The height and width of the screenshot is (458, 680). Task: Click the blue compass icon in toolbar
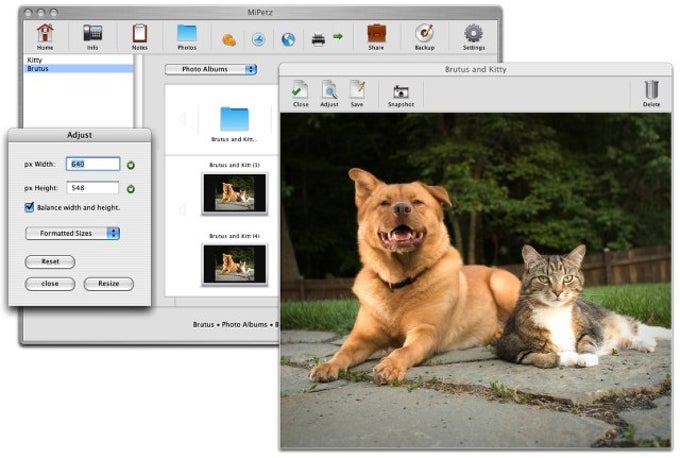(x=258, y=40)
